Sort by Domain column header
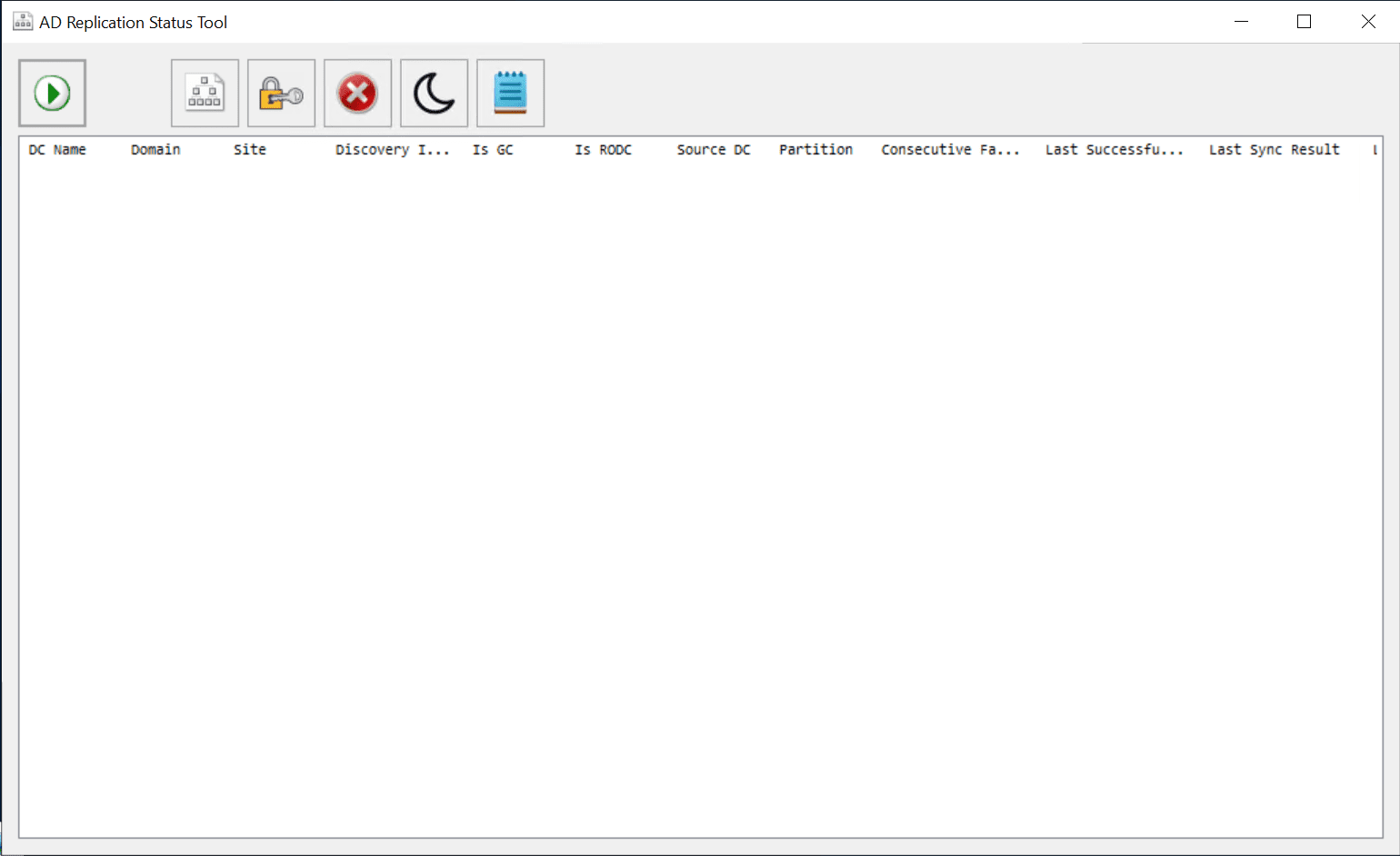The image size is (1400, 856). click(155, 150)
